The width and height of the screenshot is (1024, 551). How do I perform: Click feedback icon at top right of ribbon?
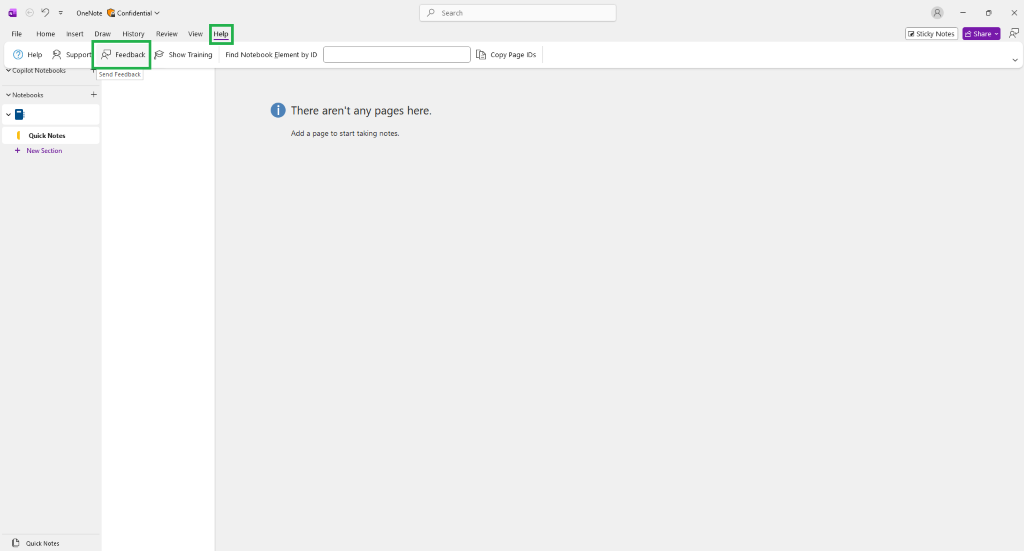[x=1014, y=33]
